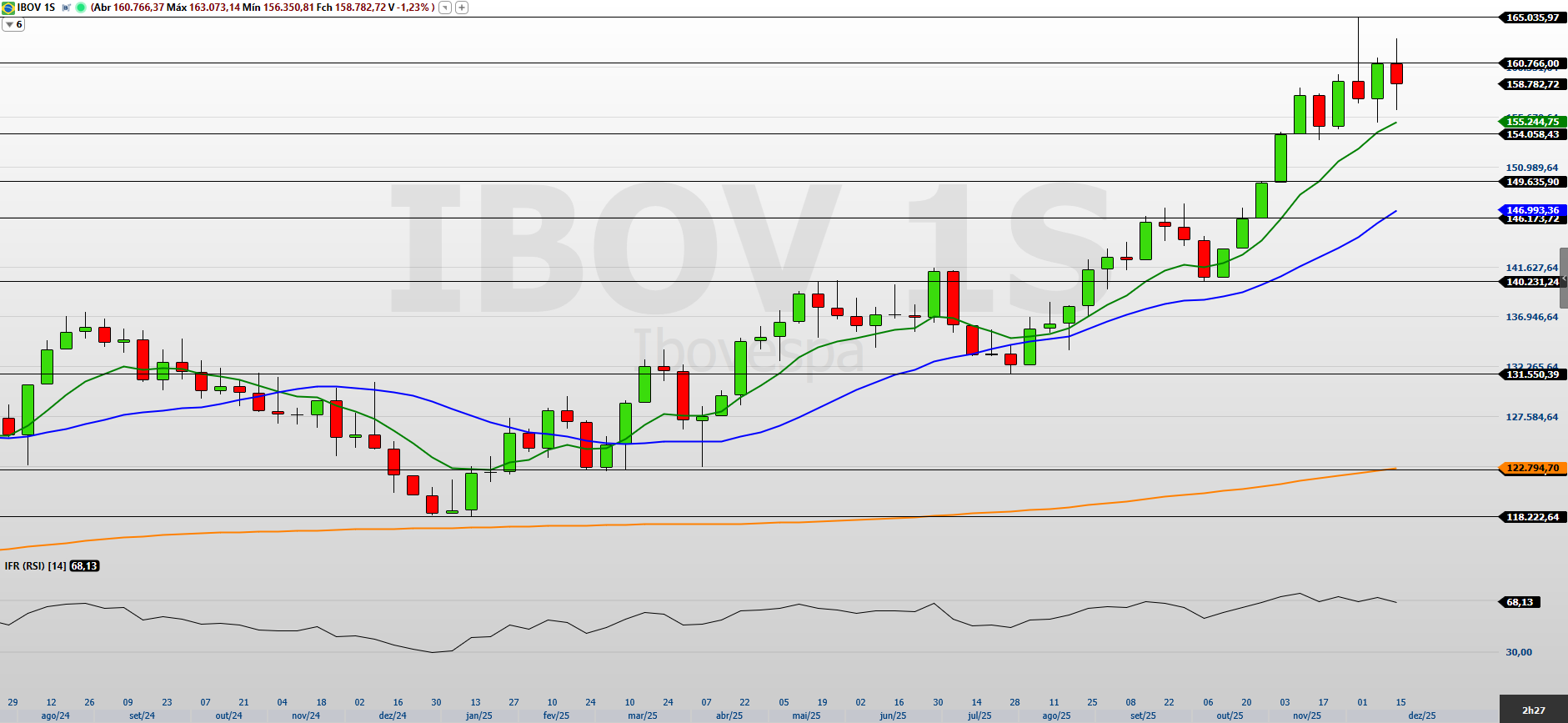Click the jan/25 month on the time axis
1568x723 pixels.
[x=478, y=715]
